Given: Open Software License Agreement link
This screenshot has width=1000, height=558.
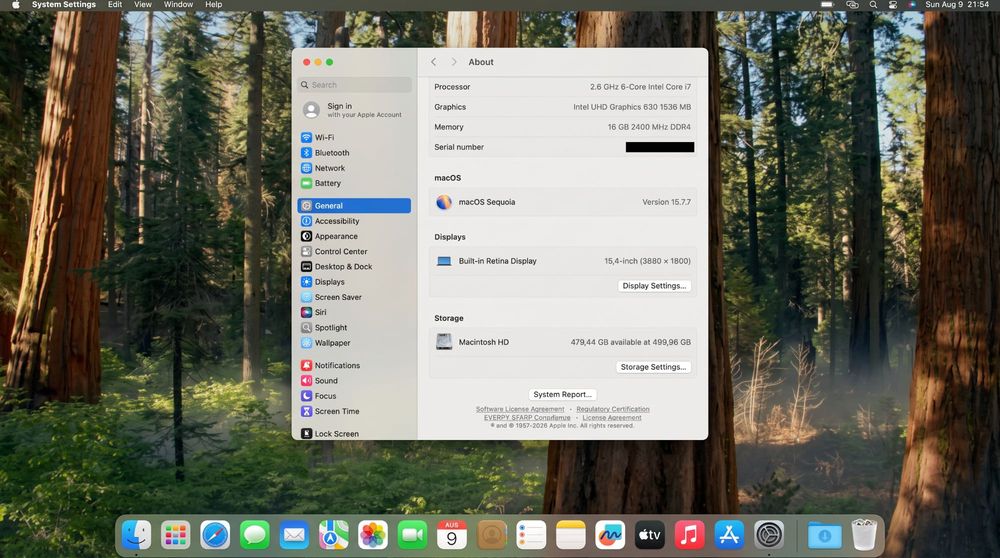Looking at the screenshot, I should pos(520,409).
